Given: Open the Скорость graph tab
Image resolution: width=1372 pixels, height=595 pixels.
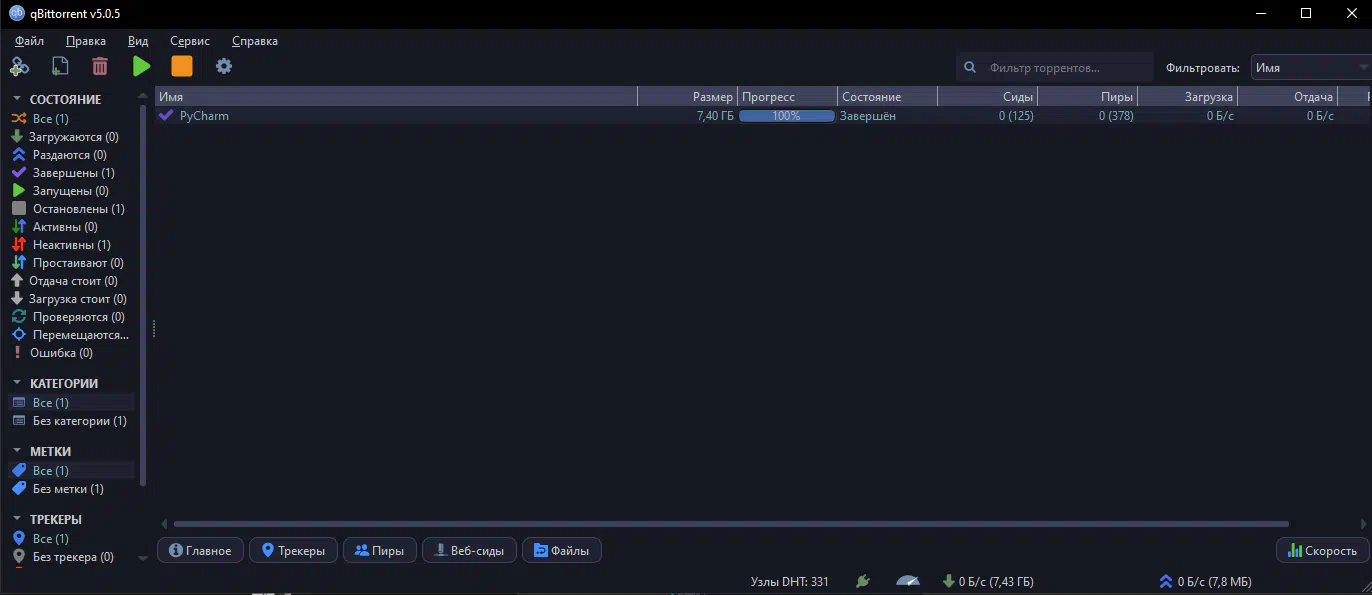Looking at the screenshot, I should point(1321,550).
